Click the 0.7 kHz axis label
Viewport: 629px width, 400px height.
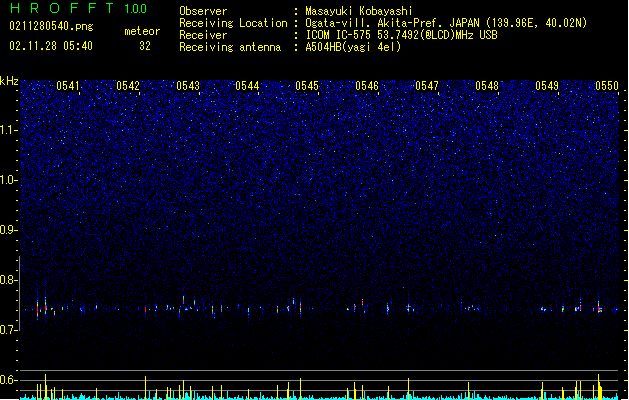pyautogui.click(x=8, y=330)
